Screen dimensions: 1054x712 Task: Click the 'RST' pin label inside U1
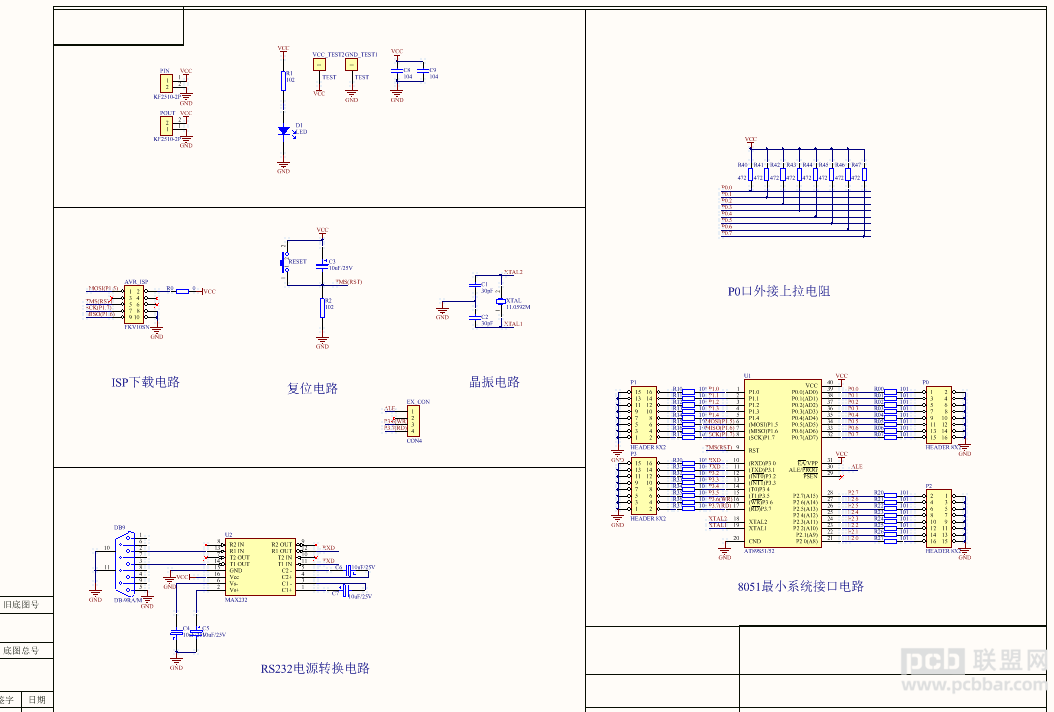click(754, 450)
